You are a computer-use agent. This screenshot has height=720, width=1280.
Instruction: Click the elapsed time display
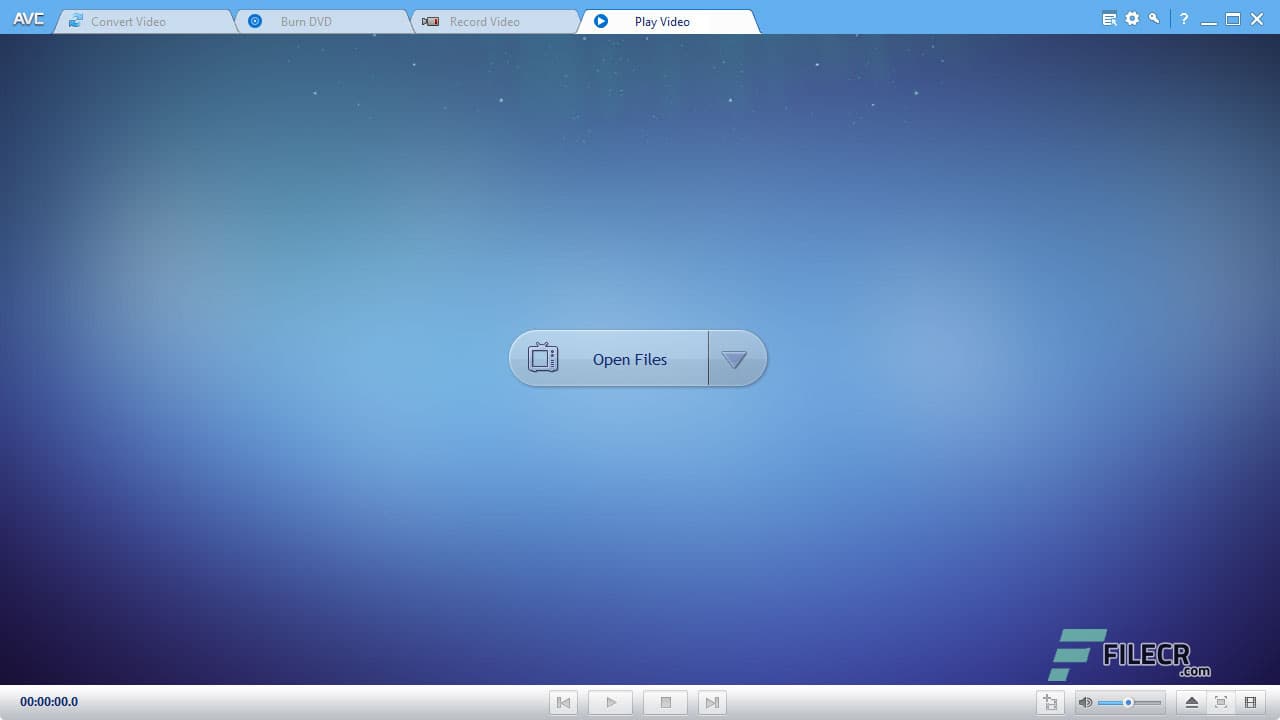coord(47,701)
